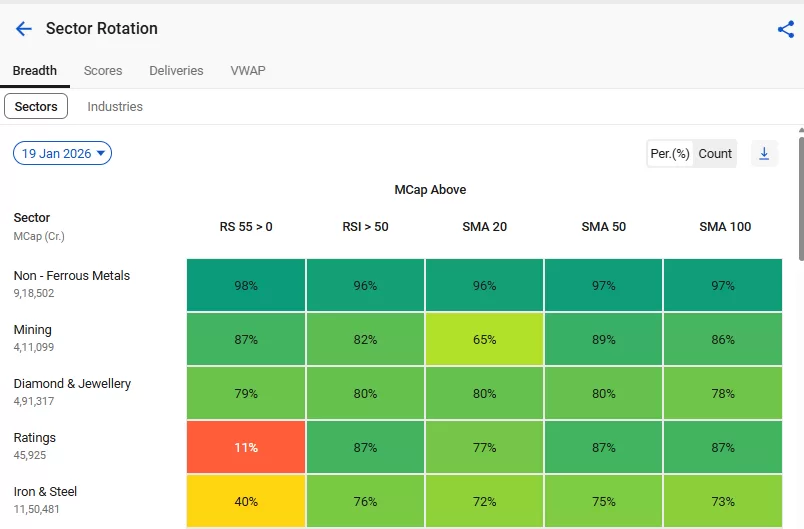804x529 pixels.
Task: Click the SMA 100 column header
Action: tap(725, 227)
